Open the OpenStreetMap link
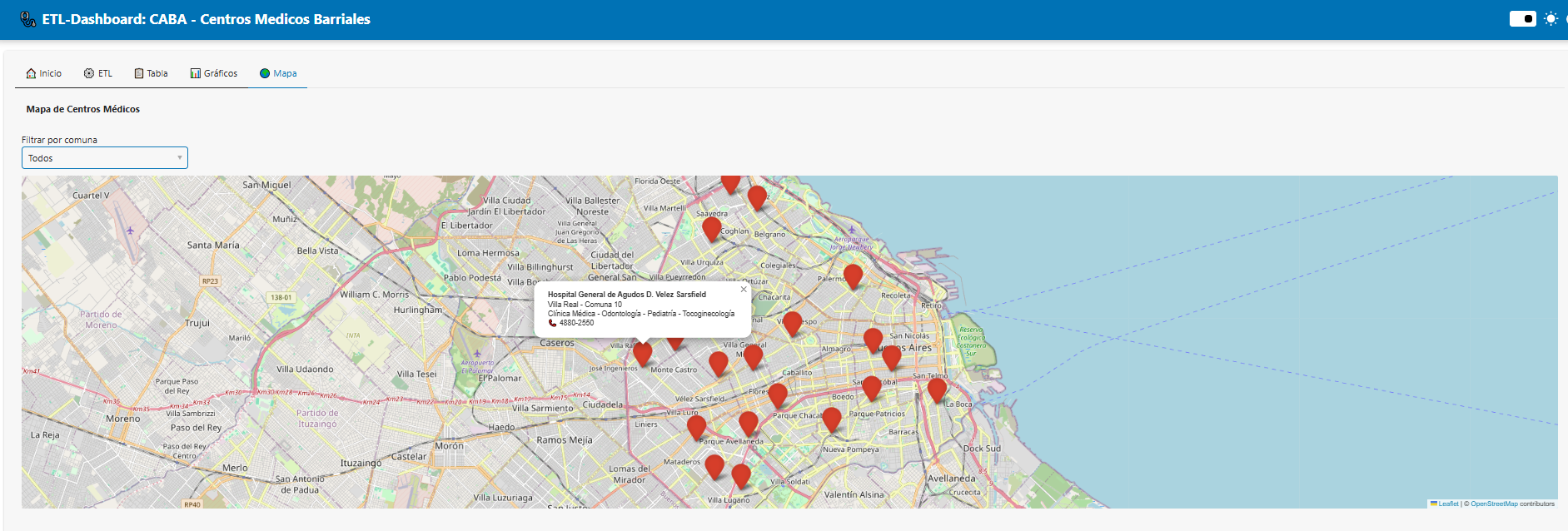Image resolution: width=1568 pixels, height=531 pixels. click(1494, 504)
